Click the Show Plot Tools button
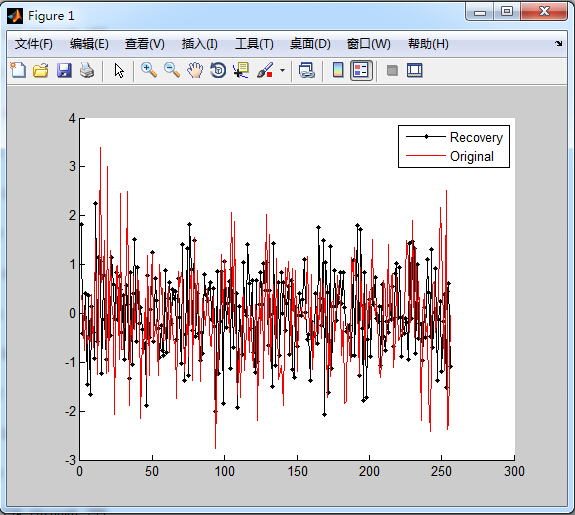Viewport: 575px width, 515px height. (415, 70)
